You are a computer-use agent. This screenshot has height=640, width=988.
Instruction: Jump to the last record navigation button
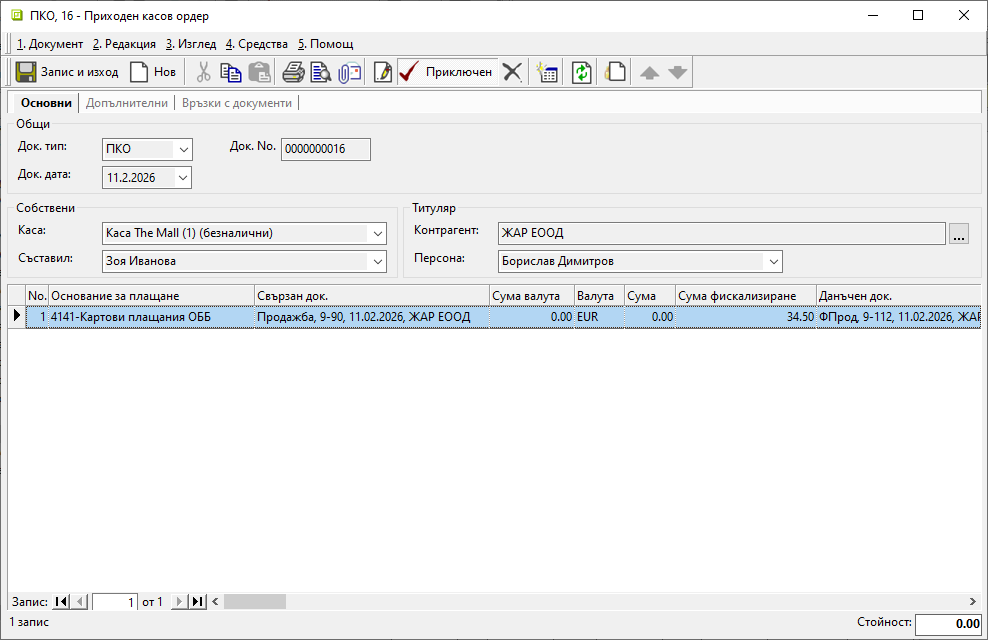pyautogui.click(x=198, y=602)
